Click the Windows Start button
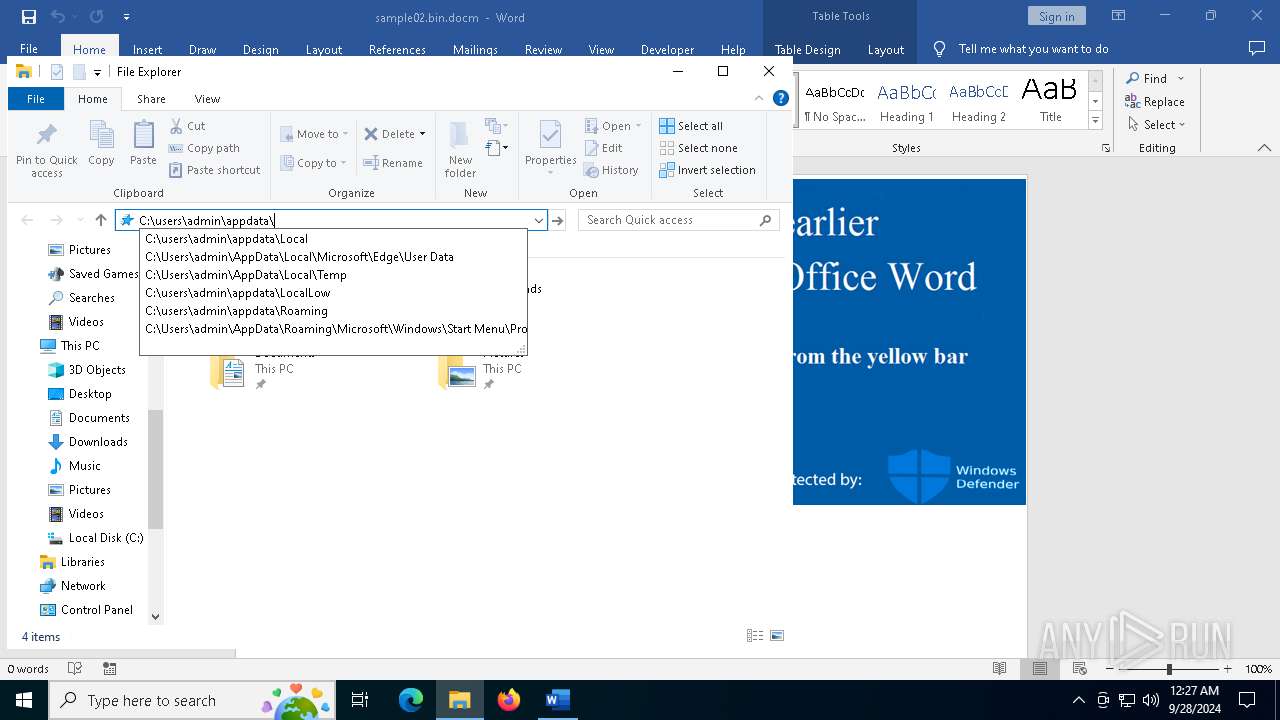1280x720 pixels. (24, 700)
